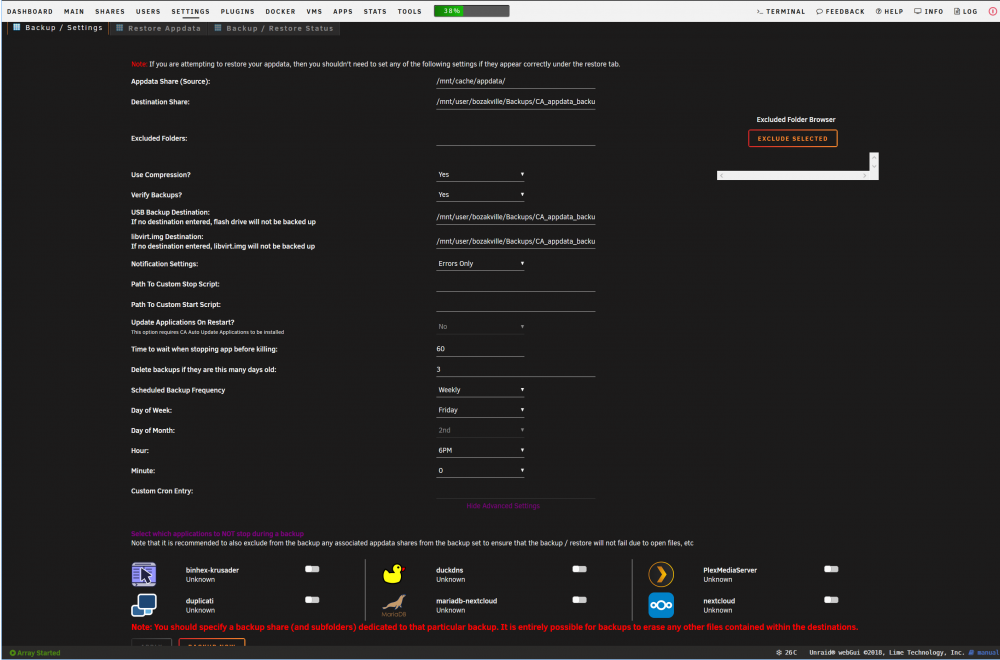Click the nextcloud blue logo icon
Viewport: 1000px width, 660px height.
click(661, 605)
